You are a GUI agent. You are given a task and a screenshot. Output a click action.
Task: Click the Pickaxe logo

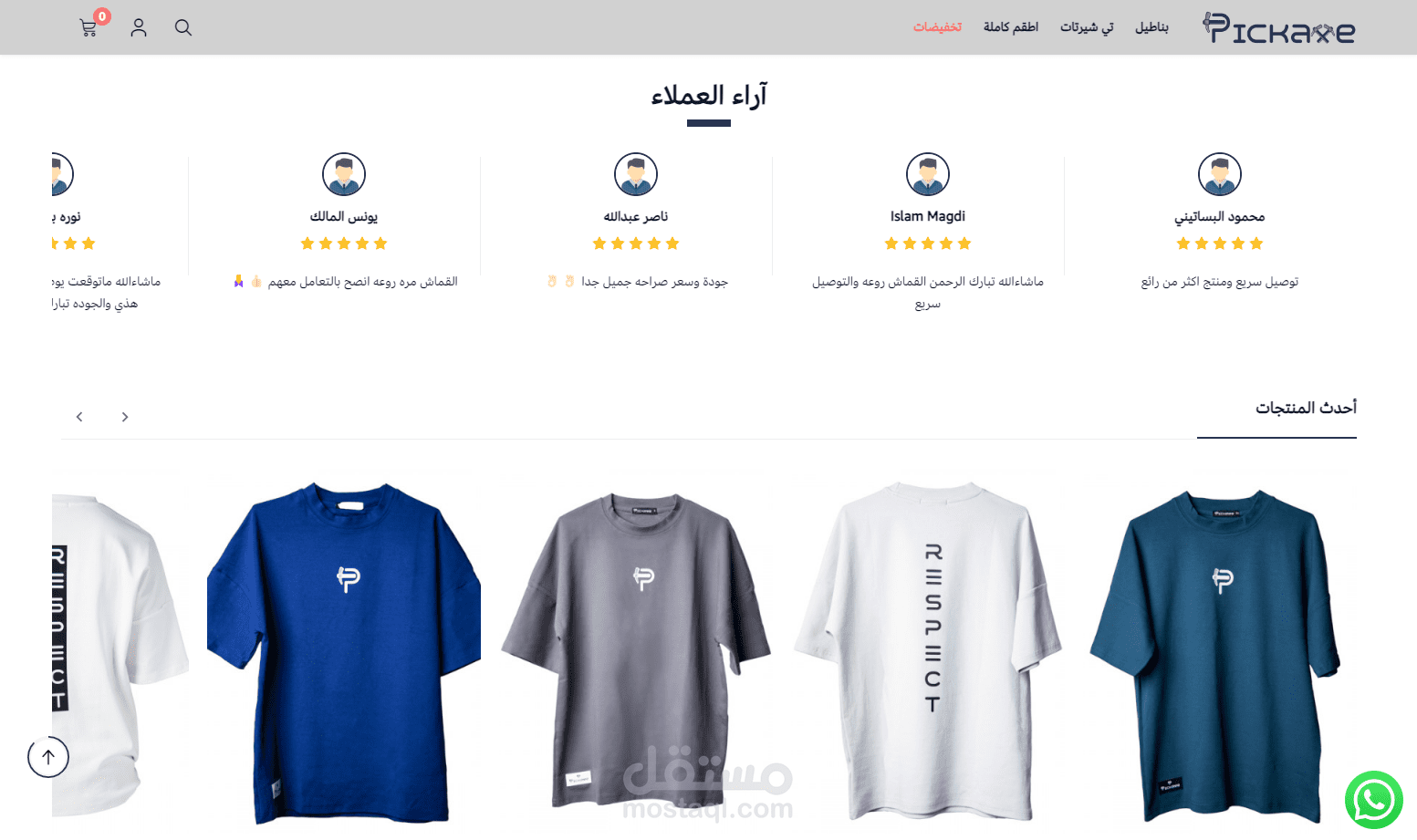pyautogui.click(x=1279, y=28)
